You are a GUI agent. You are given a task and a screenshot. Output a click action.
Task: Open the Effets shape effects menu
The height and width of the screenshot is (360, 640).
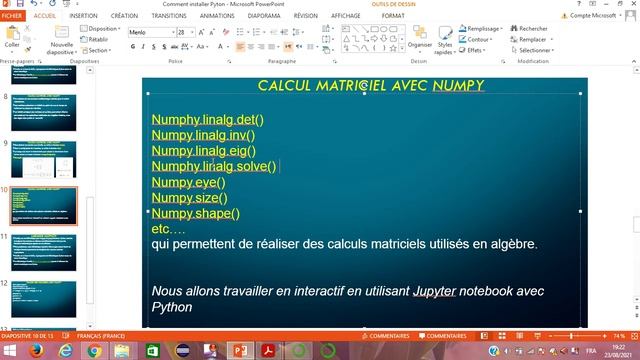(x=472, y=50)
